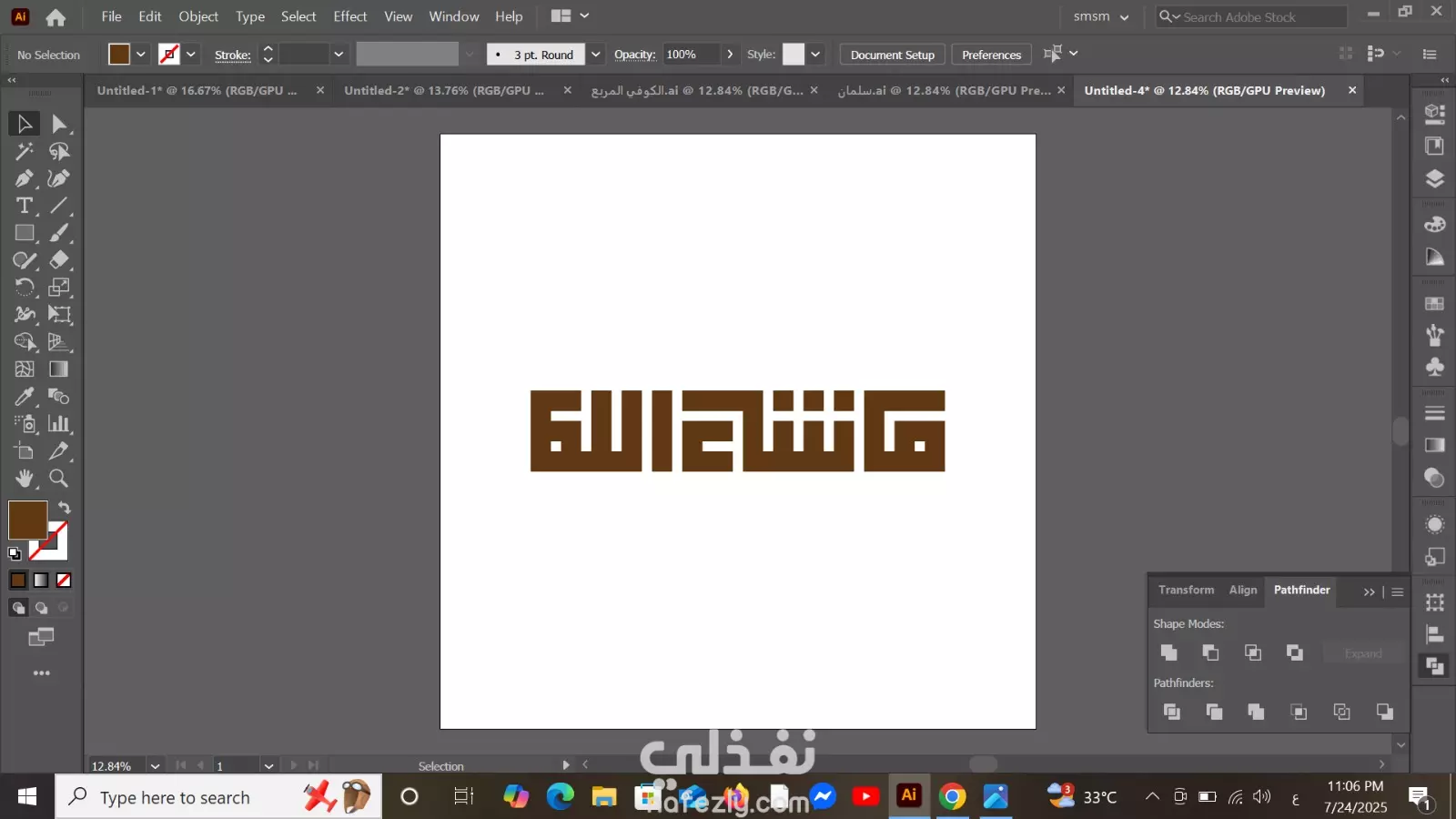Switch to Gradient fill mode
This screenshot has width=1456, height=819.
41,581
